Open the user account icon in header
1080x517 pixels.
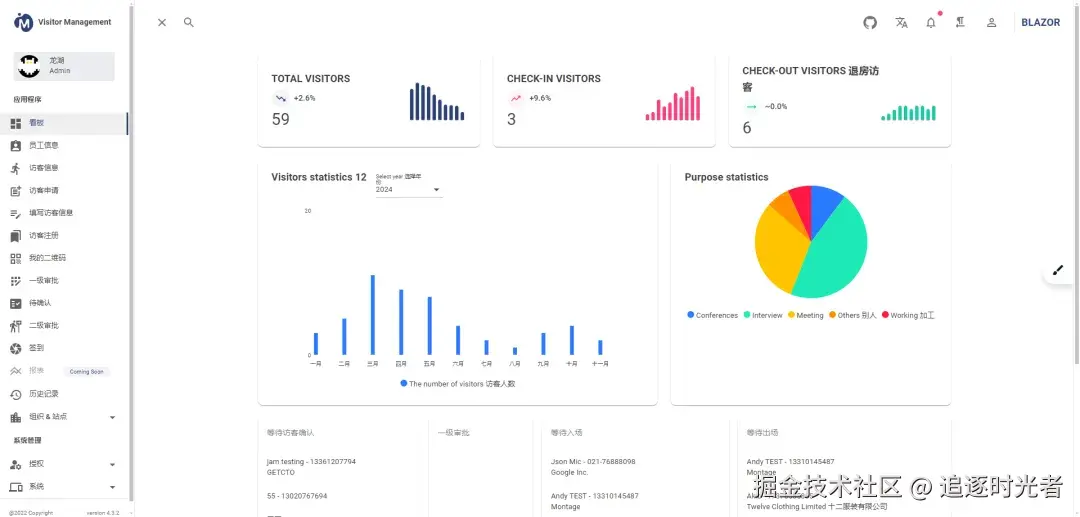point(991,23)
